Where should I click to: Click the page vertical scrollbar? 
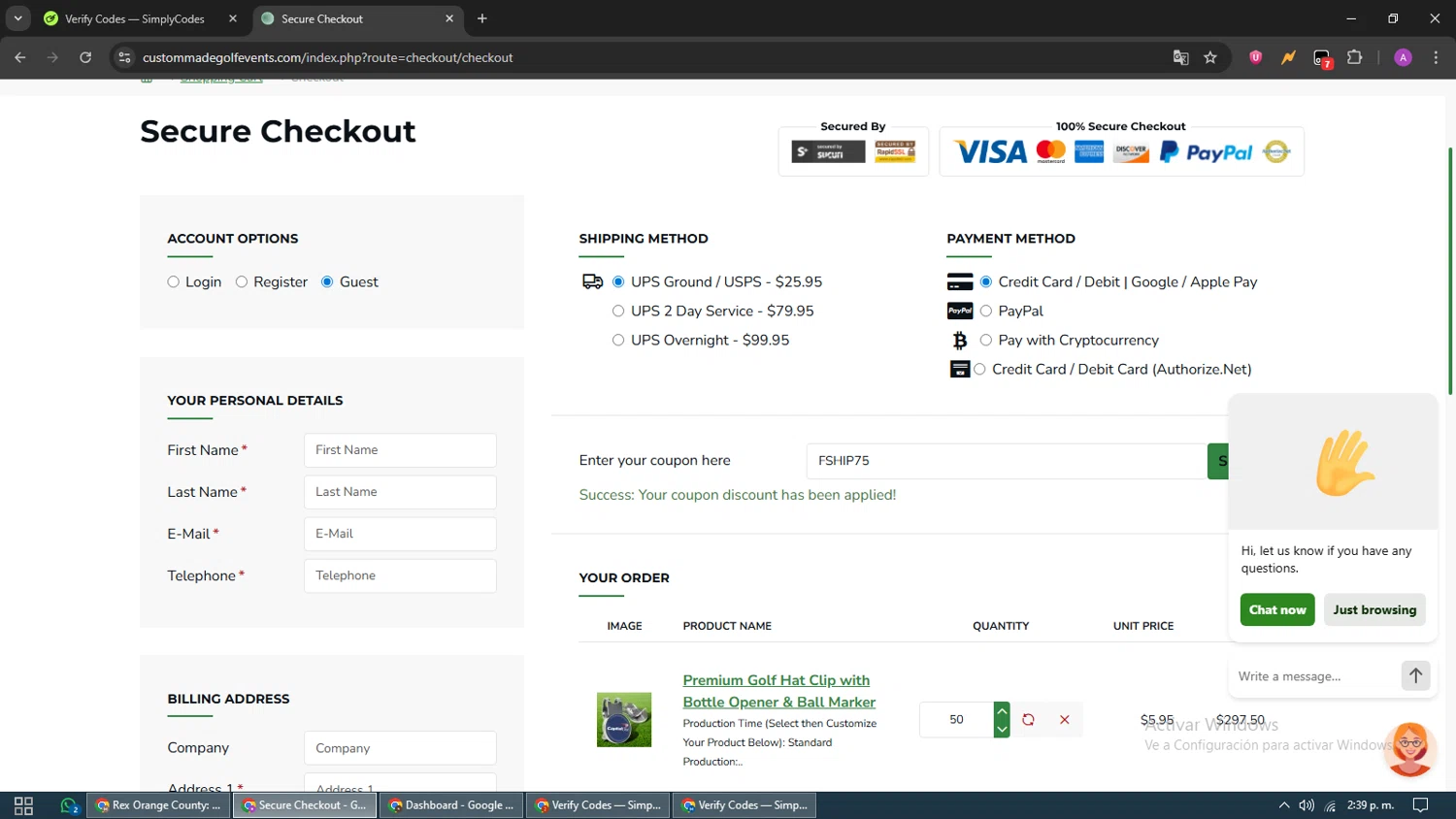(1450, 271)
